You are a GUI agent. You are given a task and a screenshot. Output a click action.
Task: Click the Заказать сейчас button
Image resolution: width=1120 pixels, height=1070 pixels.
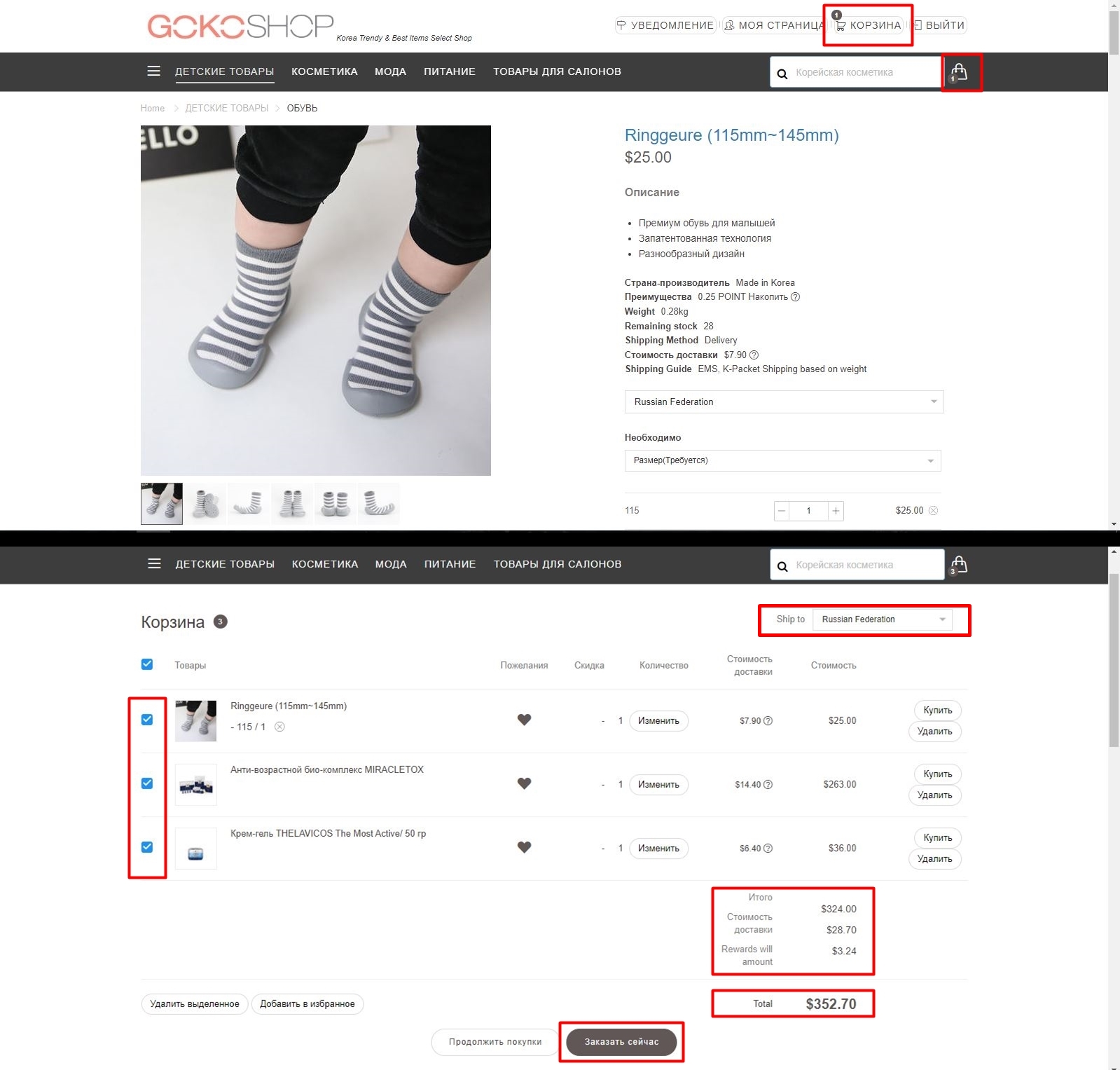[621, 1042]
